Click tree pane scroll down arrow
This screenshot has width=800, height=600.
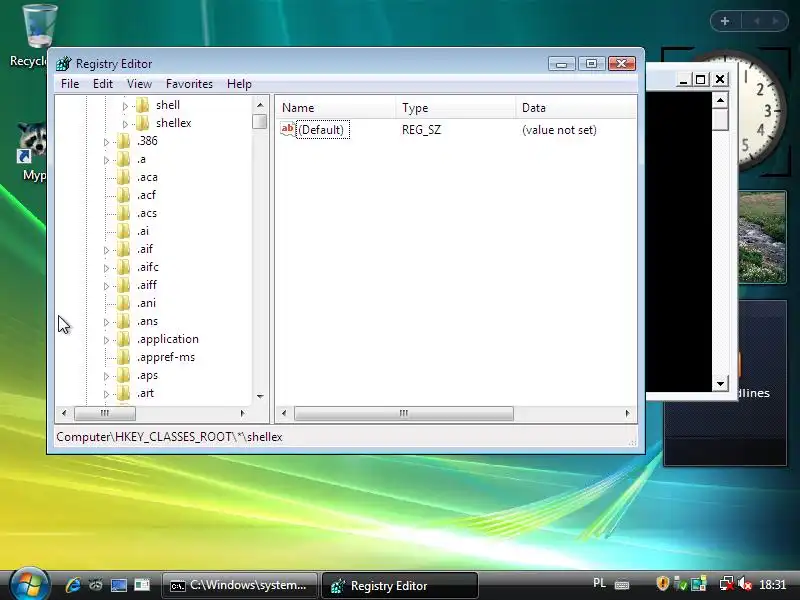pyautogui.click(x=260, y=396)
